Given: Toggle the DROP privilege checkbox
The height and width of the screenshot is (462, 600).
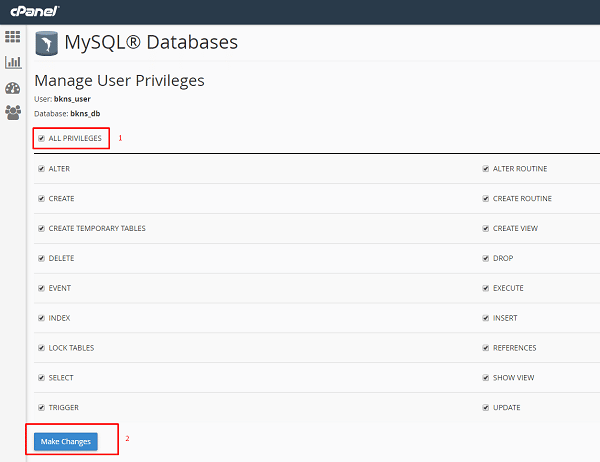Looking at the screenshot, I should point(486,258).
